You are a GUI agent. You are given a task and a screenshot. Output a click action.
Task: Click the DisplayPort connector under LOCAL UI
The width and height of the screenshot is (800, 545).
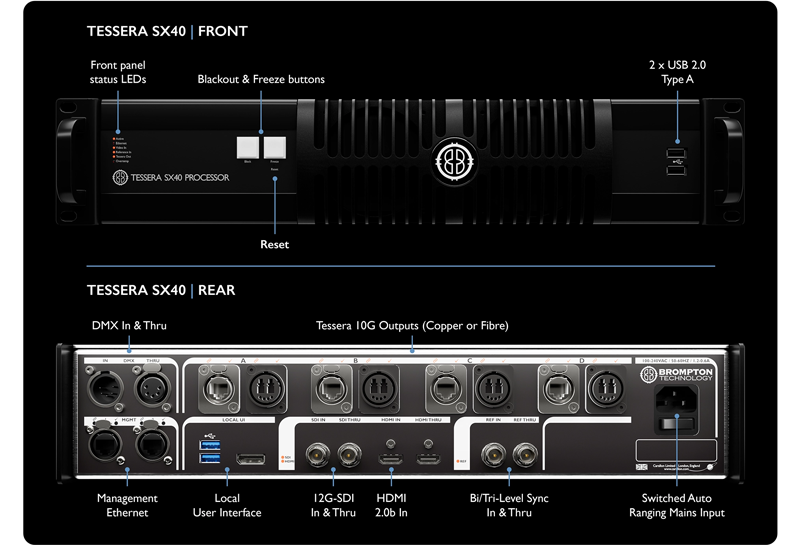pos(251,459)
